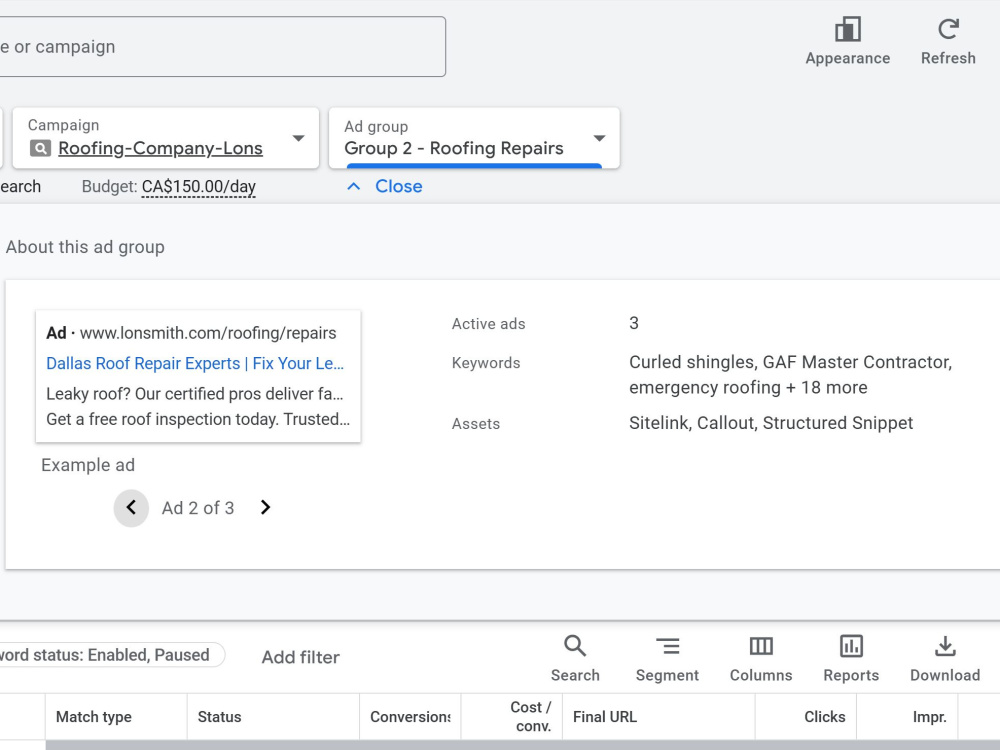Click the Active ads count '3'
1000x750 pixels.
point(633,323)
